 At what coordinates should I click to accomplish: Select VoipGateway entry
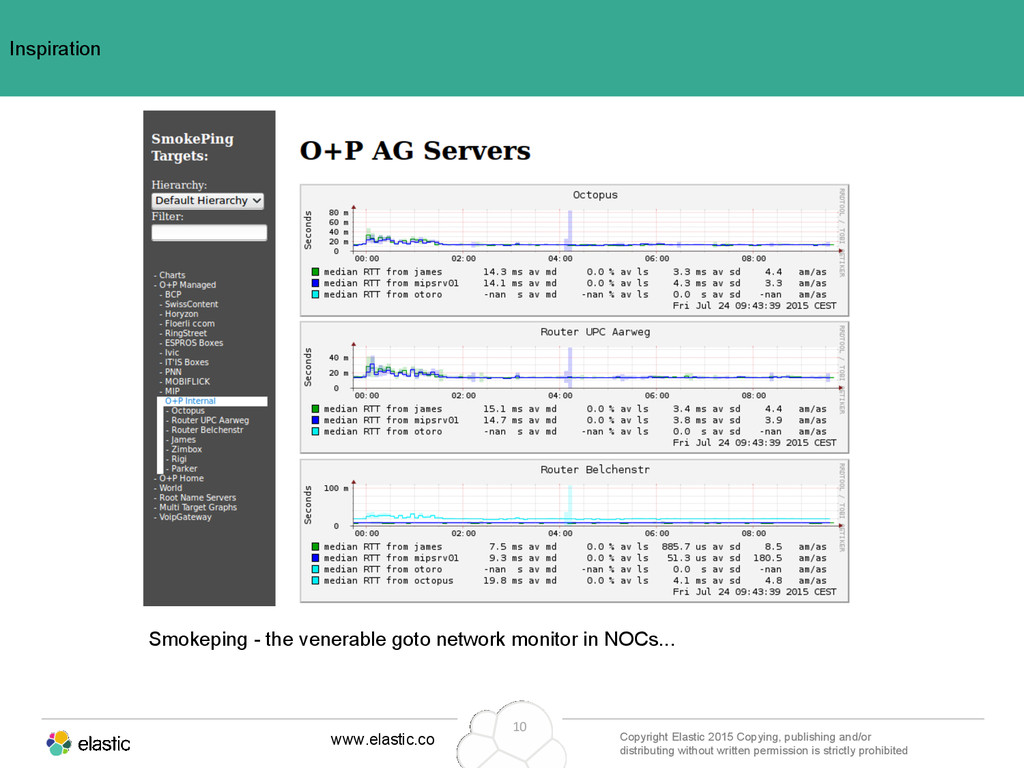(185, 517)
